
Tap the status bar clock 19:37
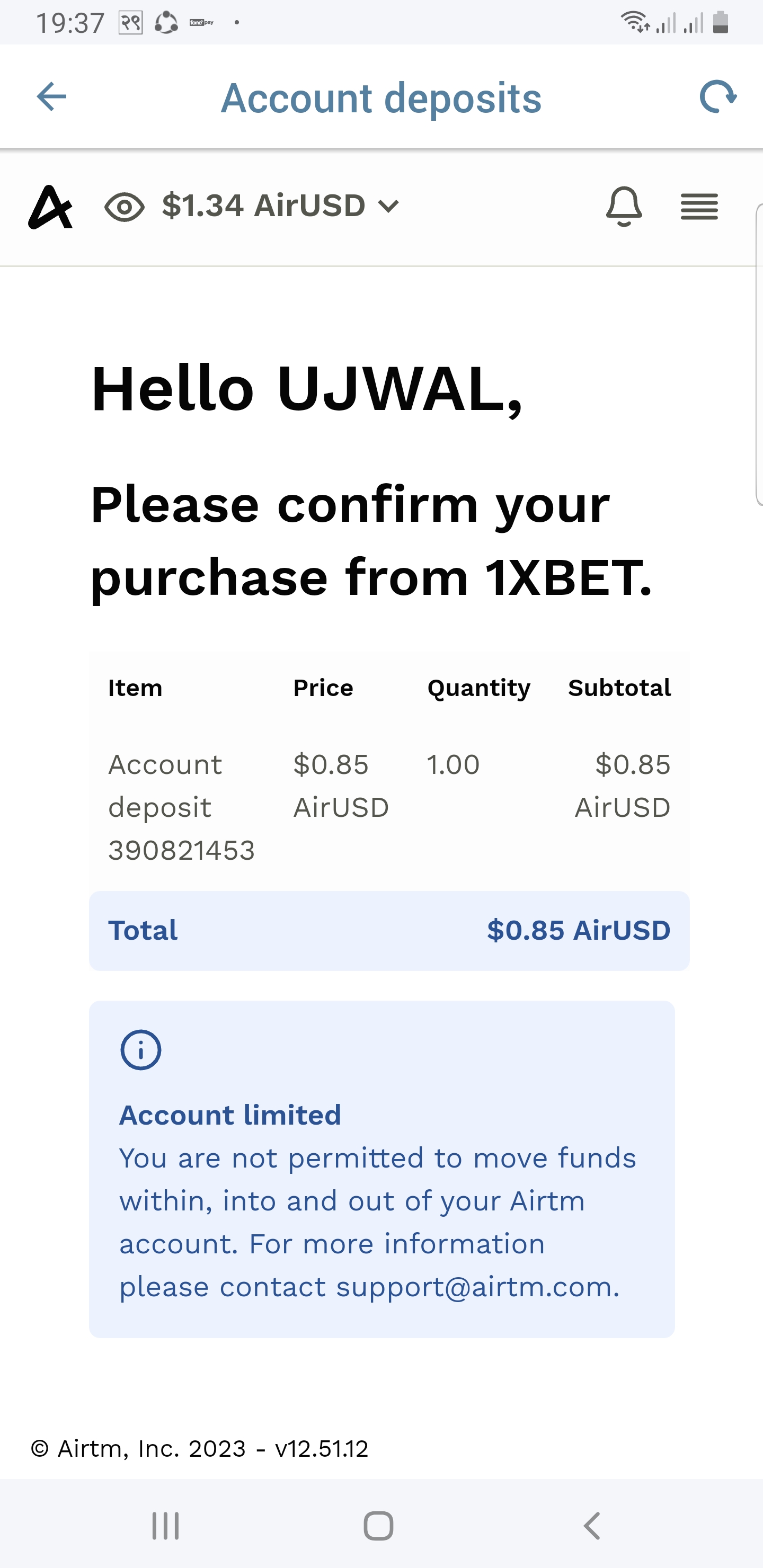(70, 23)
